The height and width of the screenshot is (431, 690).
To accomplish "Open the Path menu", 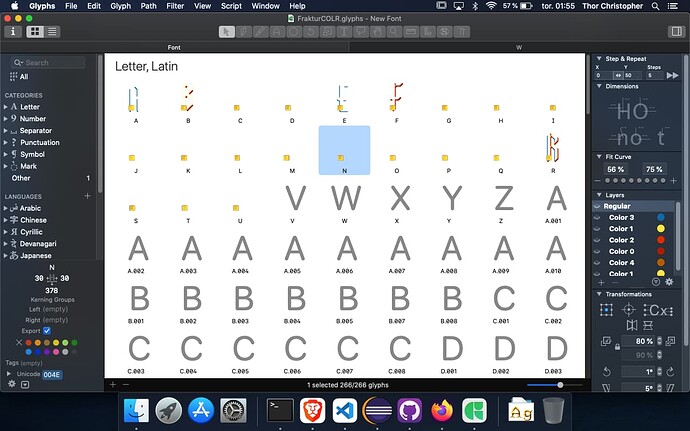I will coord(148,6).
